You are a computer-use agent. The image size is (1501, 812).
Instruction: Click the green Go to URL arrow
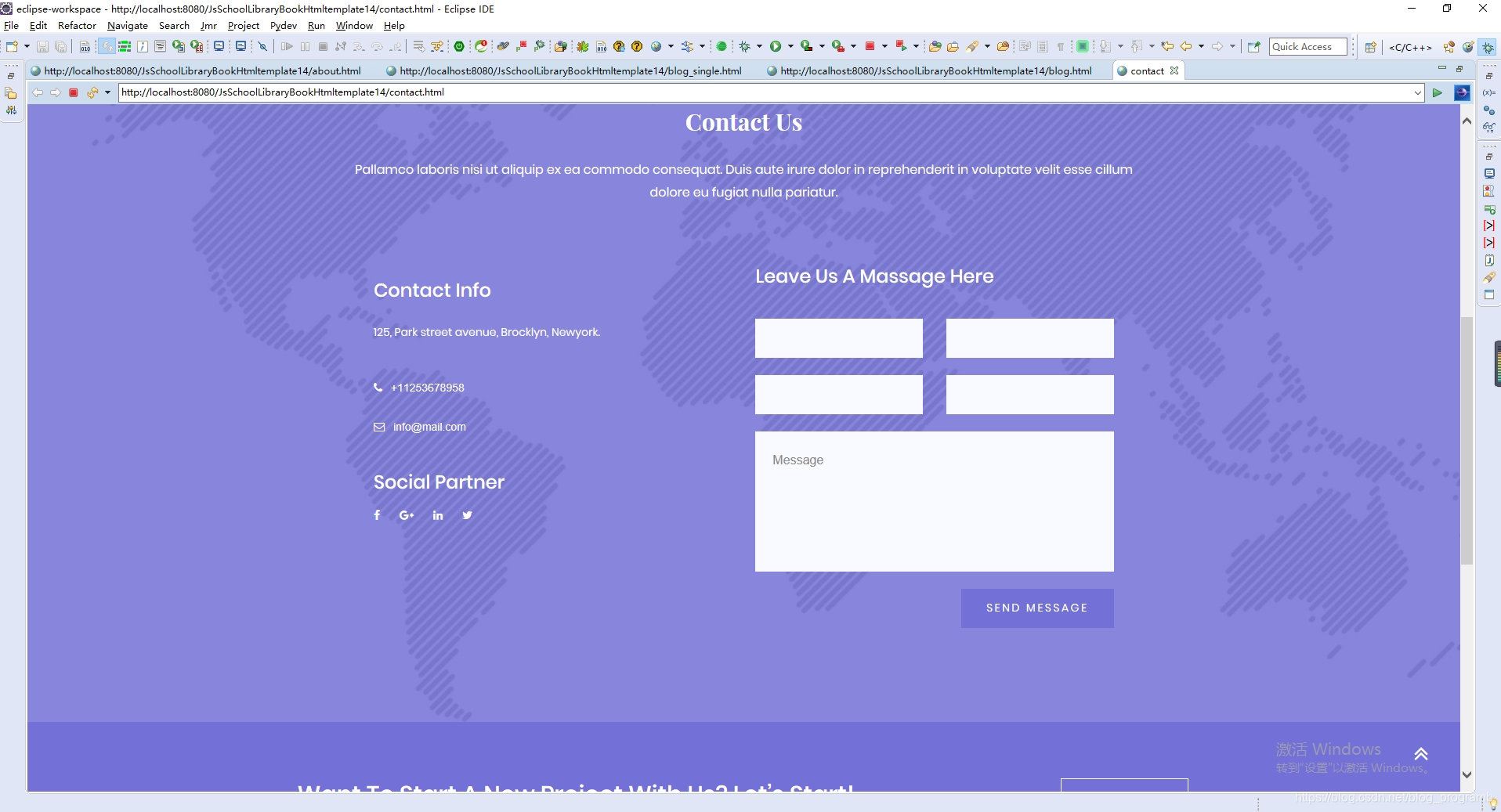point(1438,92)
